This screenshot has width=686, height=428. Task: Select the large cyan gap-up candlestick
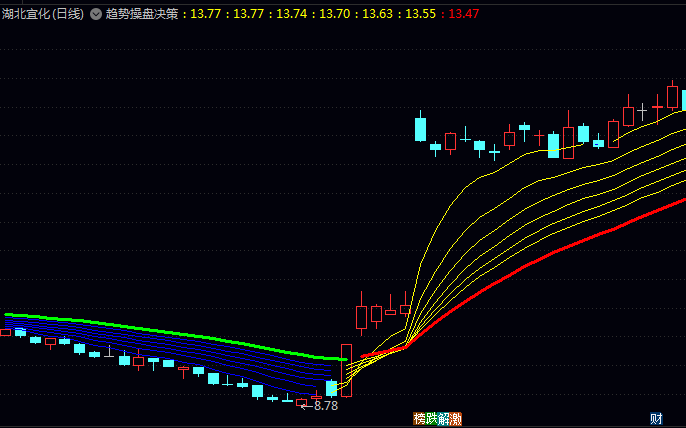[420, 129]
